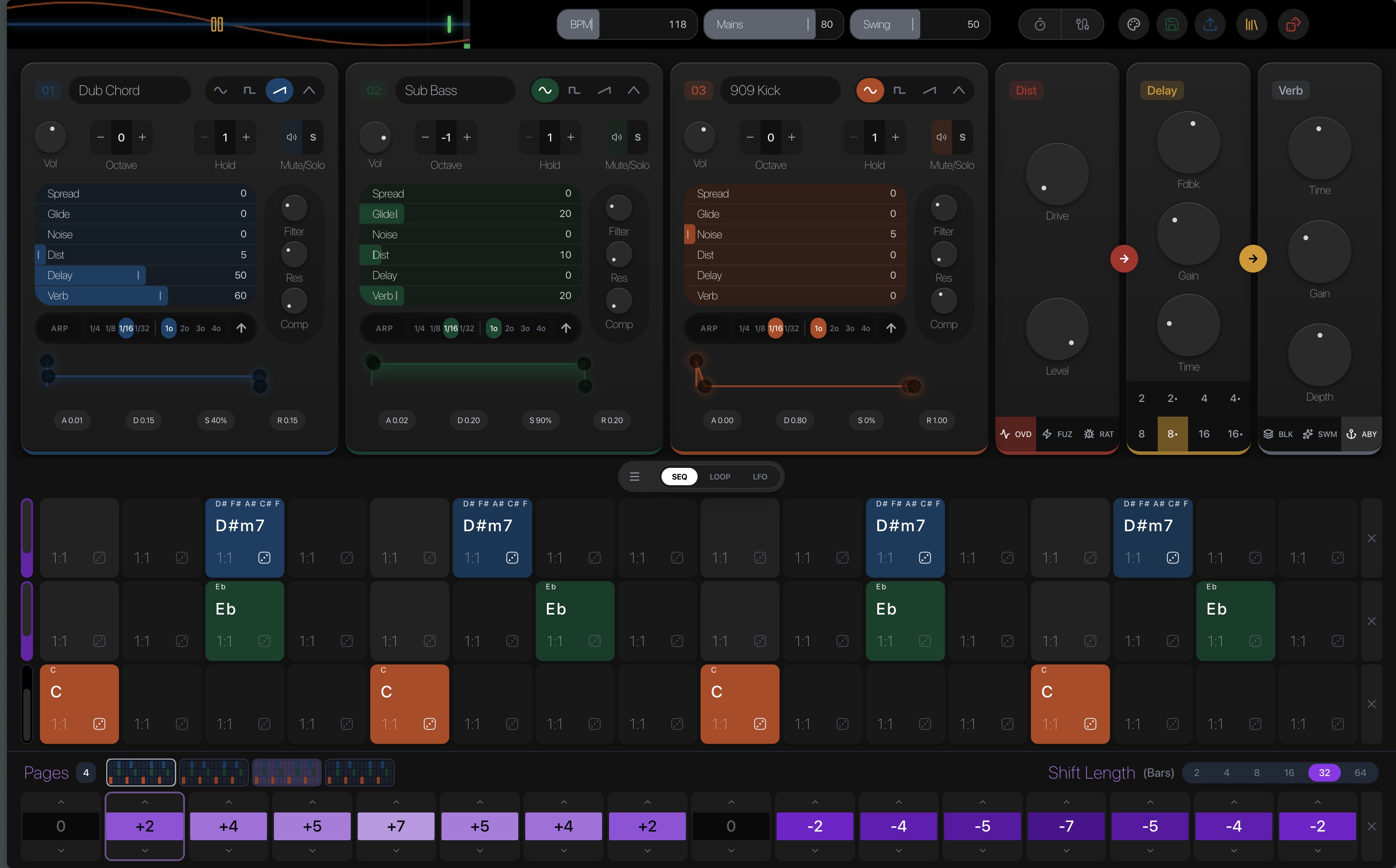Select the SWM reverb mode

click(1320, 434)
